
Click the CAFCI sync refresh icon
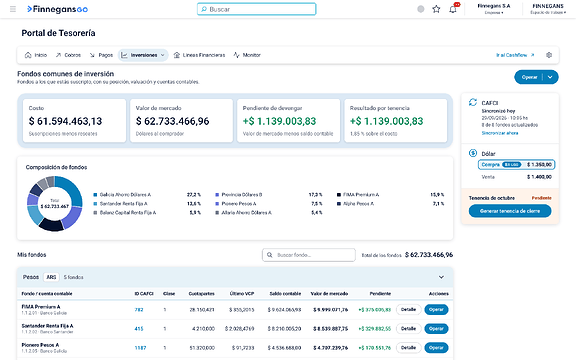[473, 102]
